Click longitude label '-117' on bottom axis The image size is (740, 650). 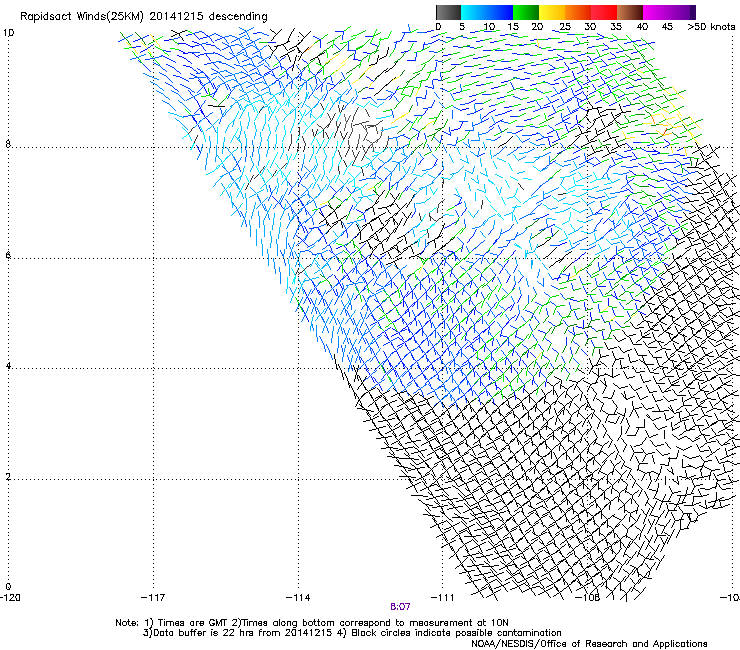coord(153,598)
